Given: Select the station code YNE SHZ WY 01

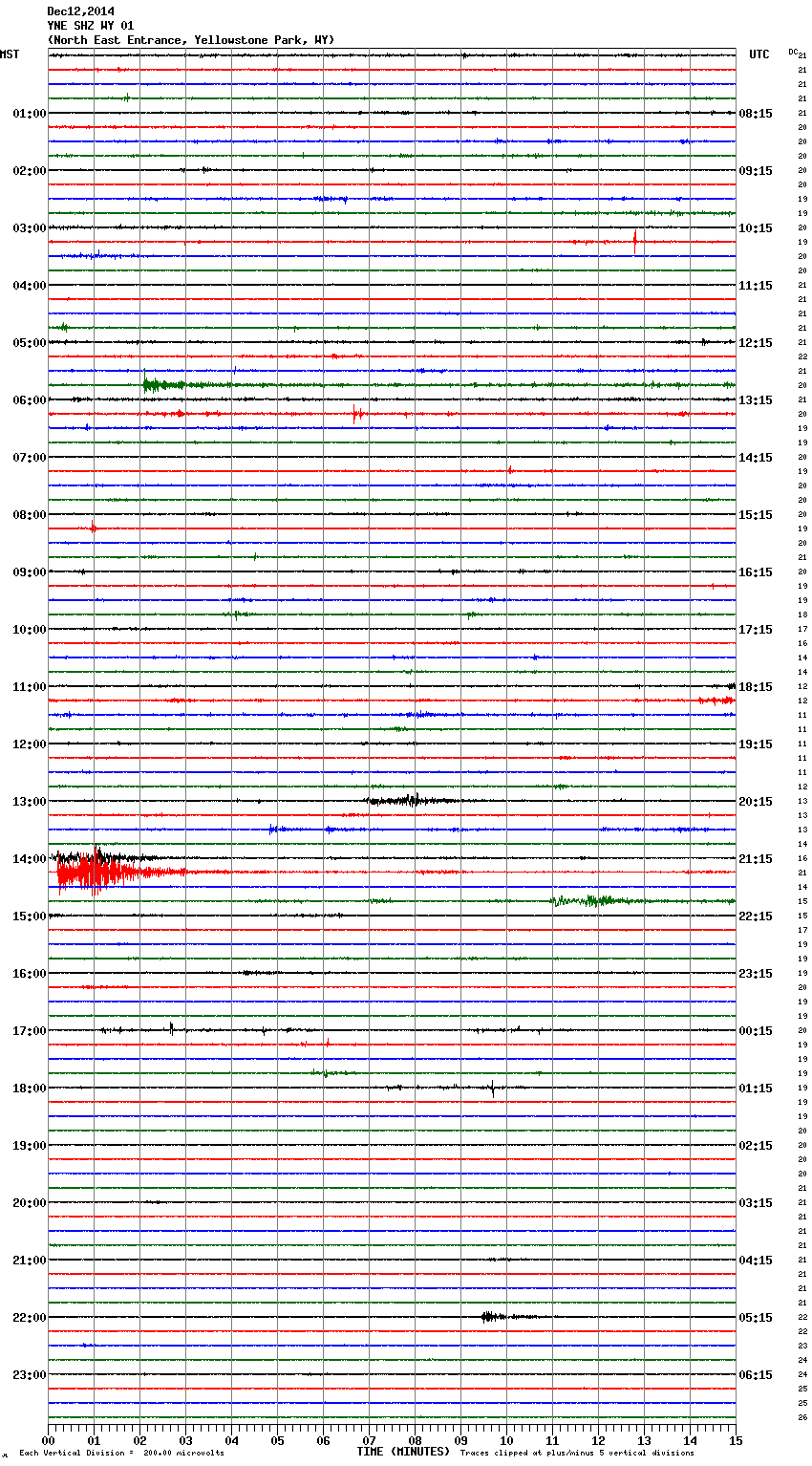Looking at the screenshot, I should 90,26.
